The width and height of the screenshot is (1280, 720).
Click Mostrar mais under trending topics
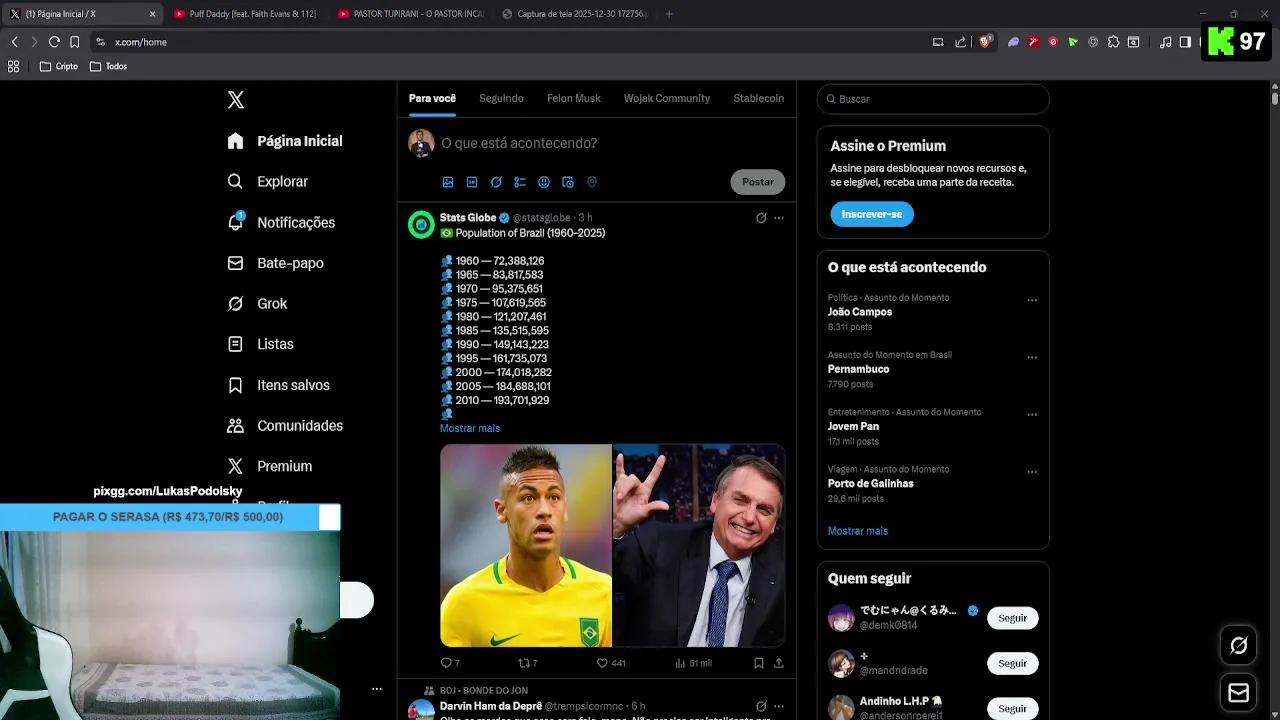(x=858, y=531)
